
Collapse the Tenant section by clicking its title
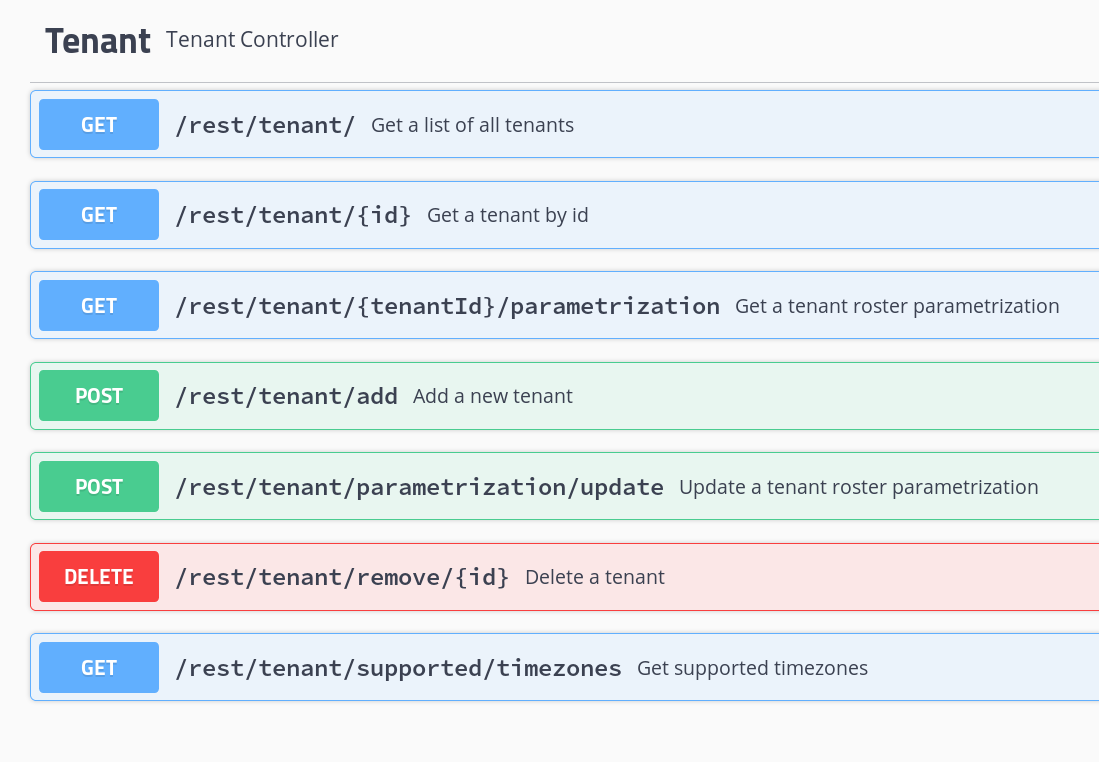pyautogui.click(x=97, y=40)
